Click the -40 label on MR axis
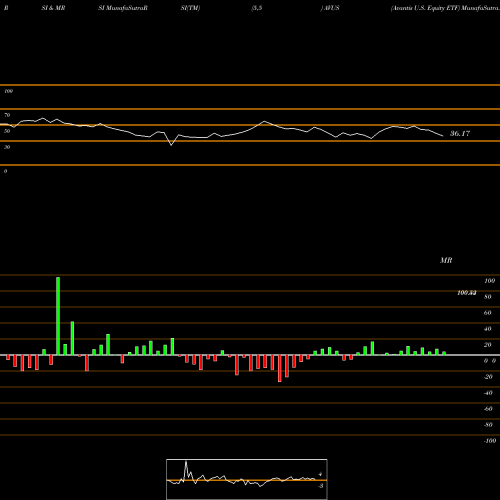Screen dimensions: 500x500 488,393
